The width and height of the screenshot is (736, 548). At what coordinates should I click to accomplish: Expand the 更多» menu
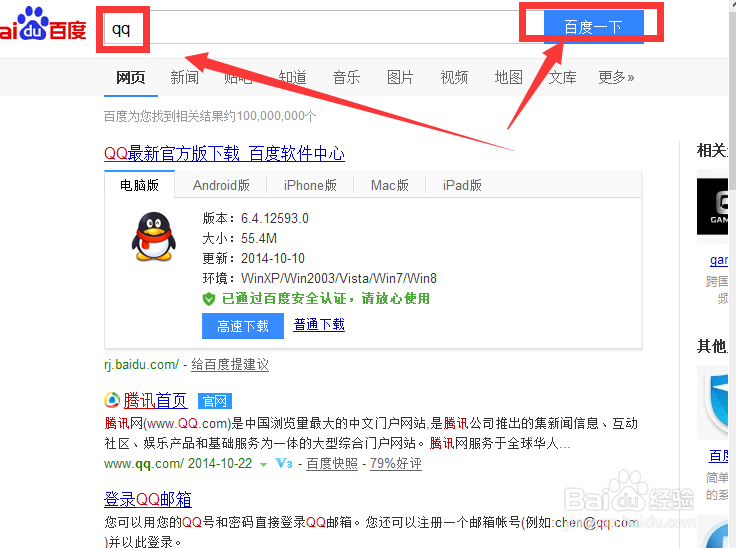[616, 77]
